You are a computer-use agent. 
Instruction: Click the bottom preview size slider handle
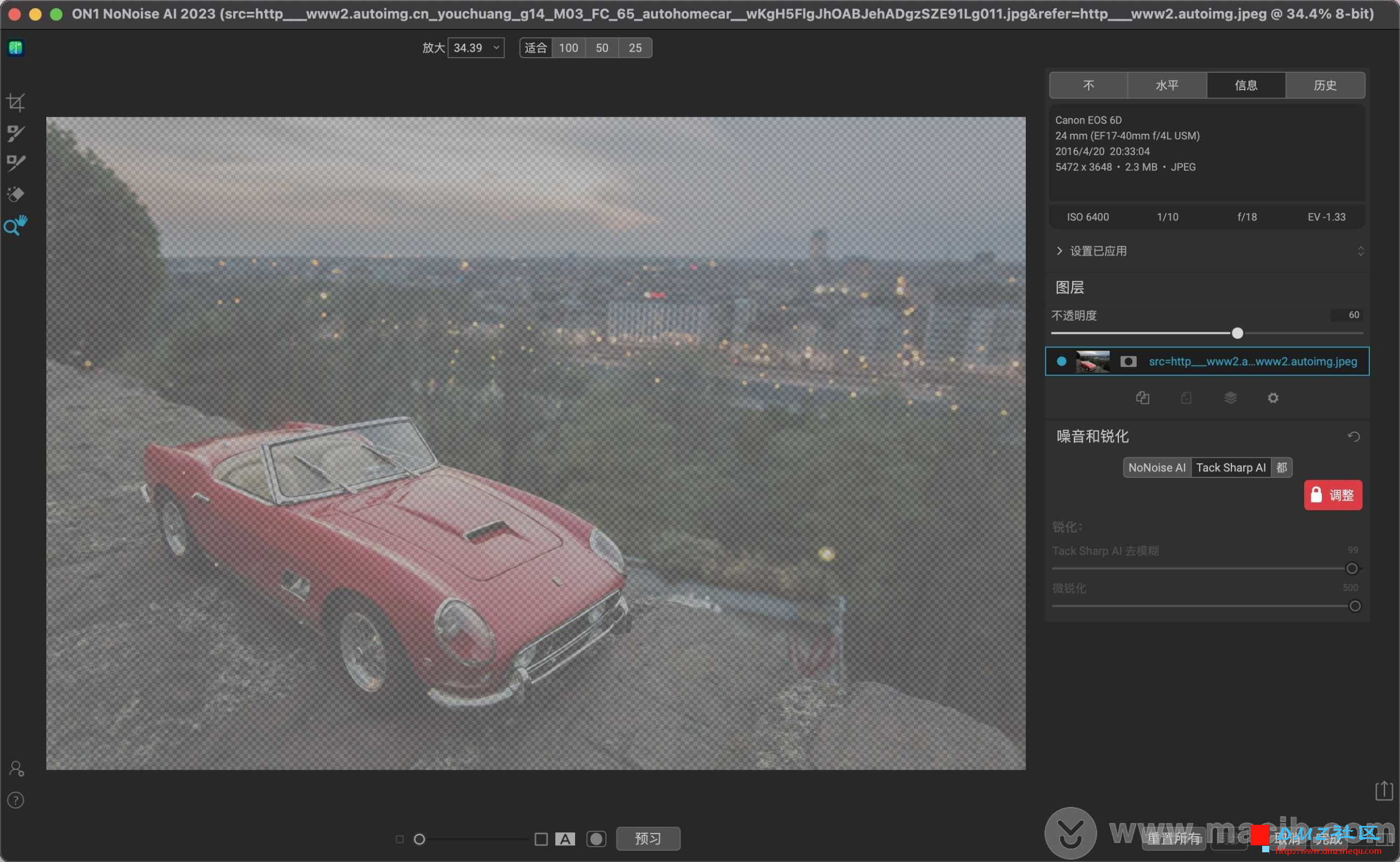point(419,839)
